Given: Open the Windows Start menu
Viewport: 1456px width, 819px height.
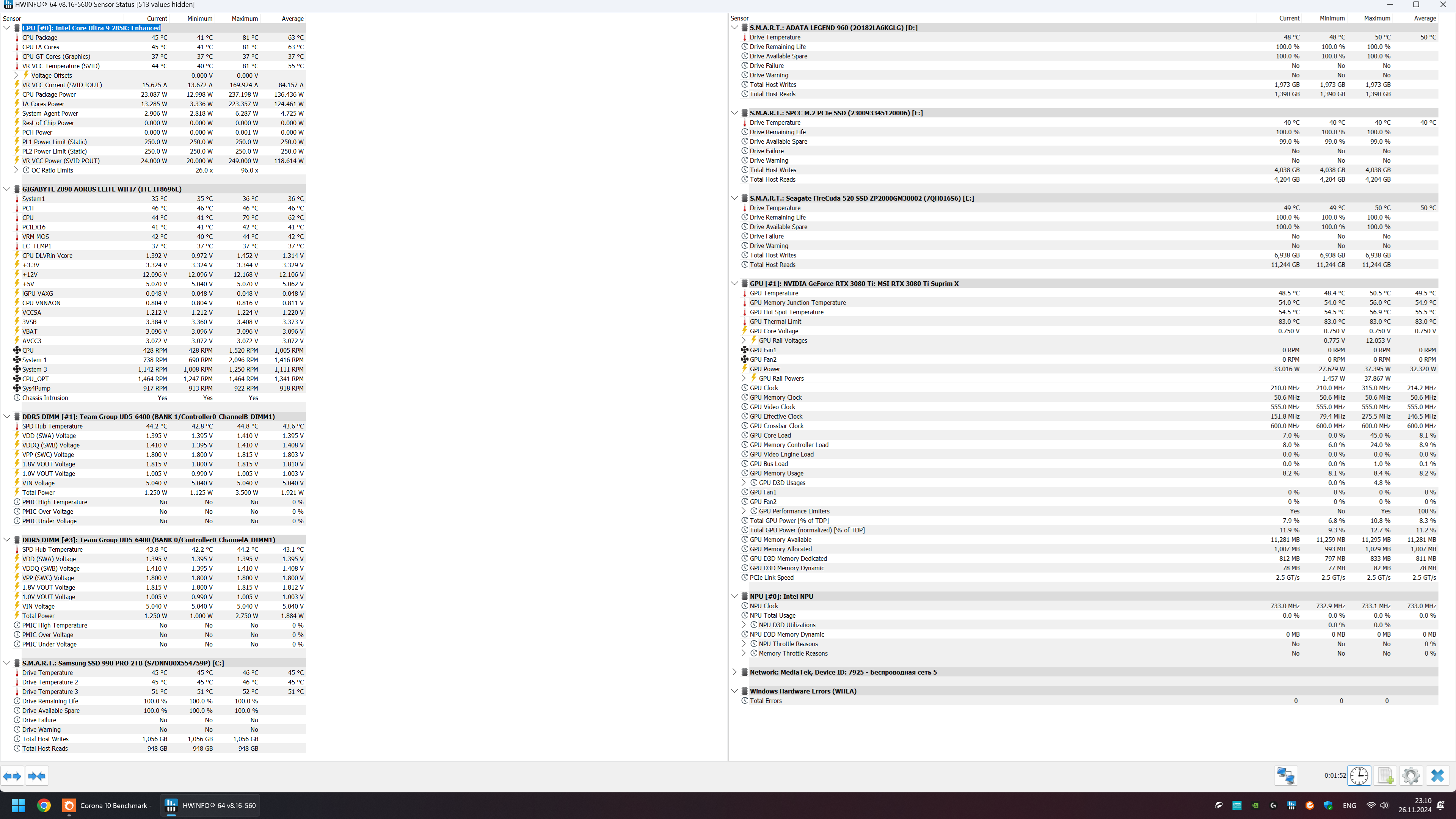Looking at the screenshot, I should (x=18, y=805).
